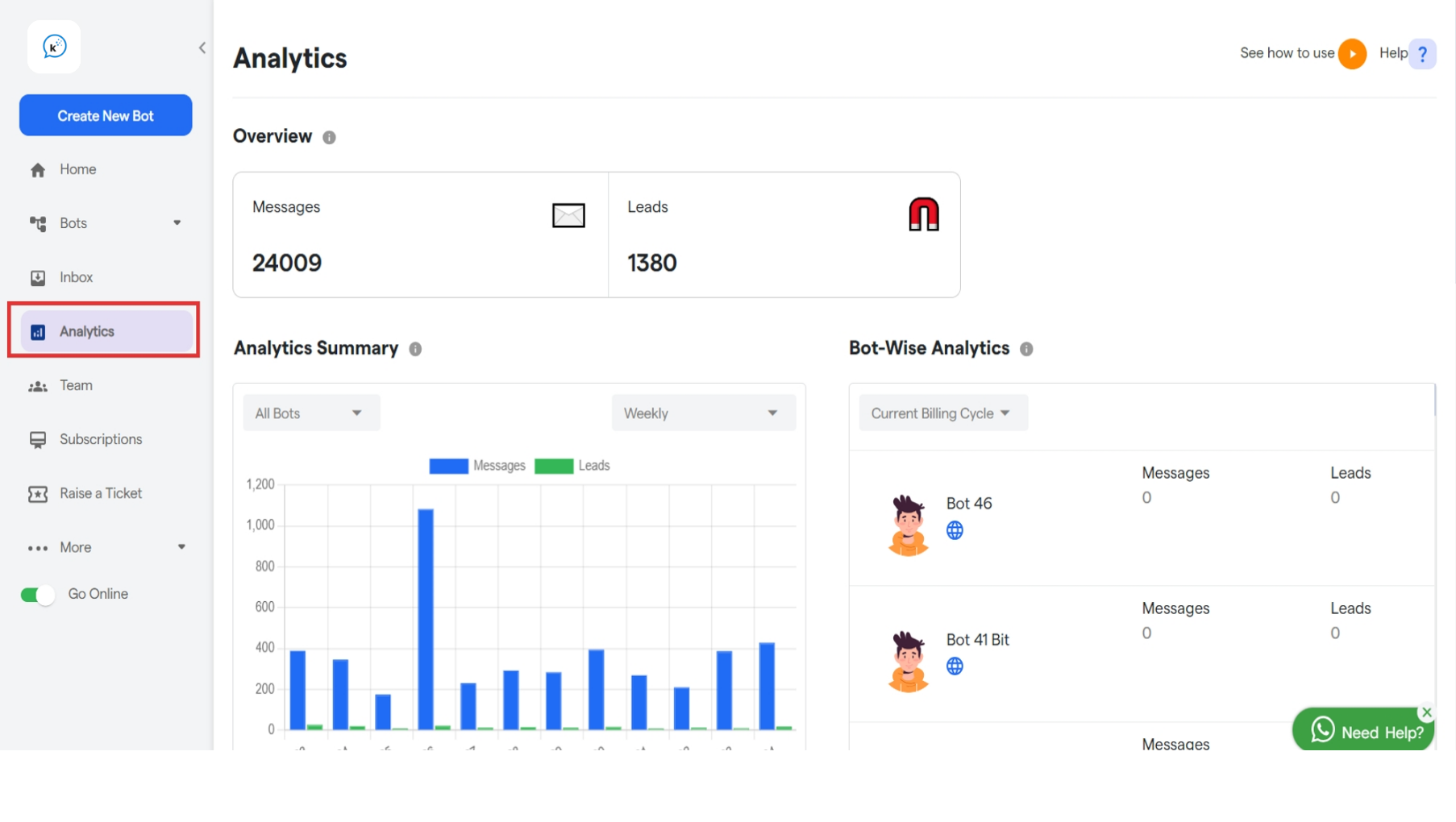Expand the Current Billing Cycle dropdown
1456x822 pixels.
942,412
